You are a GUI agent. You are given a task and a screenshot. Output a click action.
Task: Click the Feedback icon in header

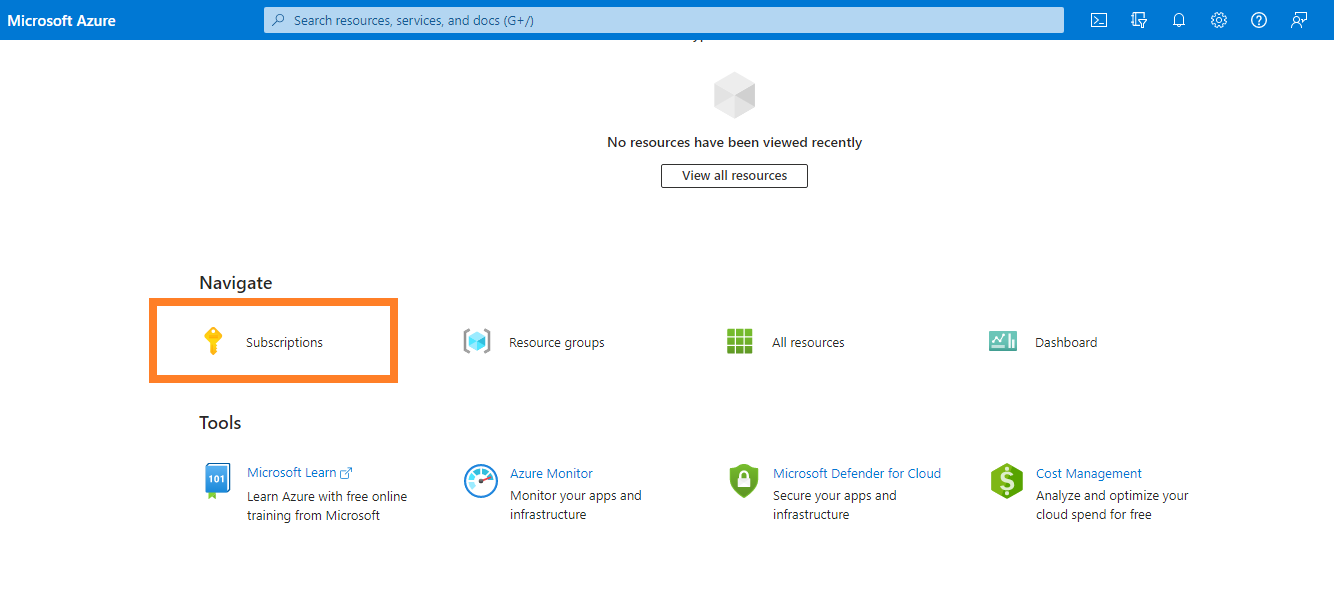[1298, 20]
